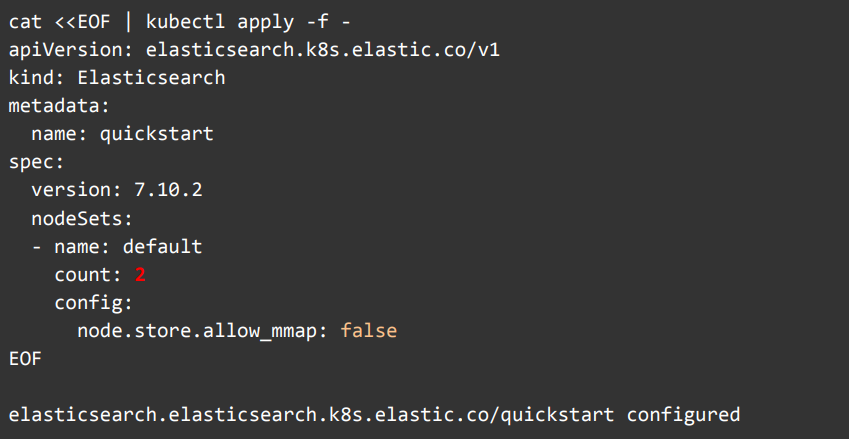Click the false value
Image resolution: width=849 pixels, height=439 pixels.
tap(368, 329)
